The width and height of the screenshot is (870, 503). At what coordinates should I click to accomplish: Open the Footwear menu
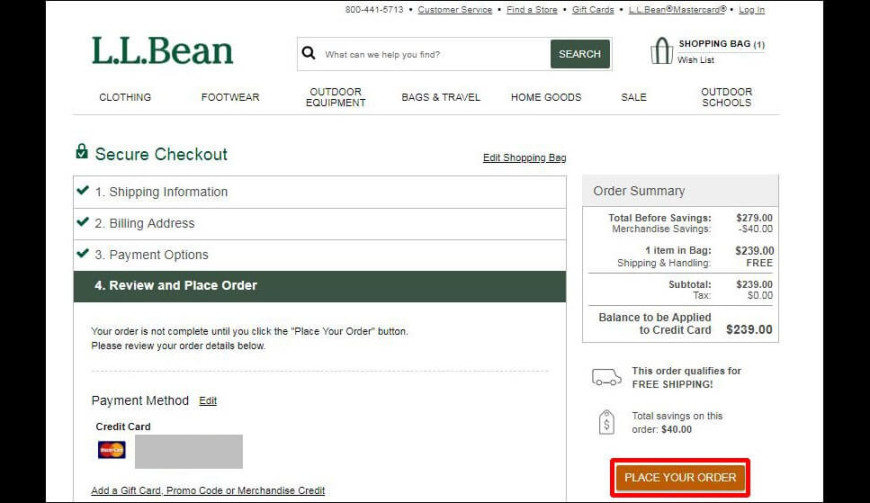(x=230, y=97)
